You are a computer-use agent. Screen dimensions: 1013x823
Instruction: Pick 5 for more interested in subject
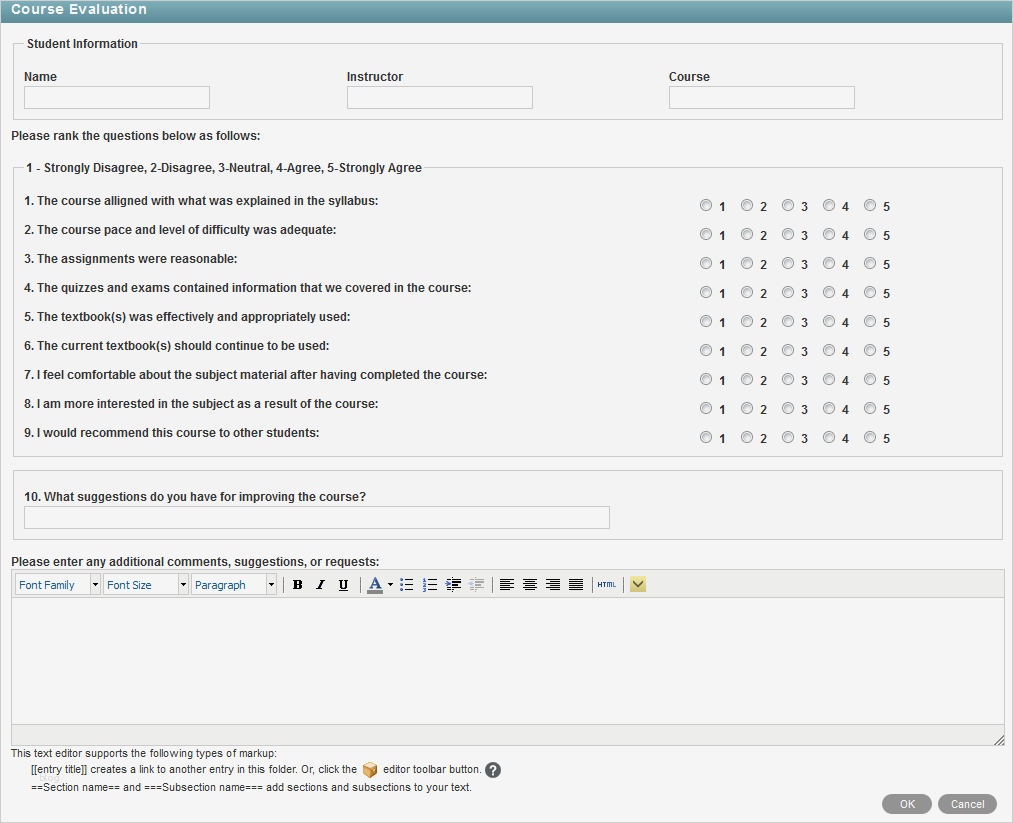click(870, 409)
